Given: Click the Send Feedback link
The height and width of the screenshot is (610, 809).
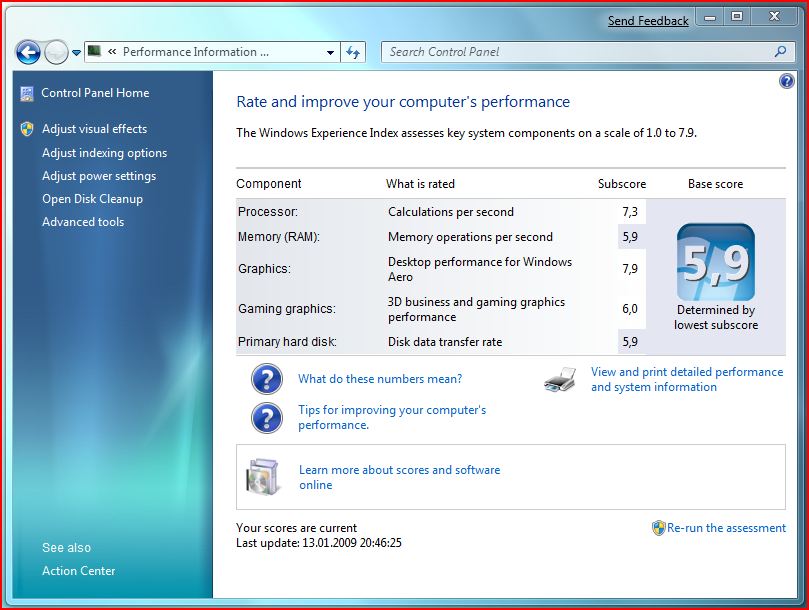Looking at the screenshot, I should (x=648, y=21).
